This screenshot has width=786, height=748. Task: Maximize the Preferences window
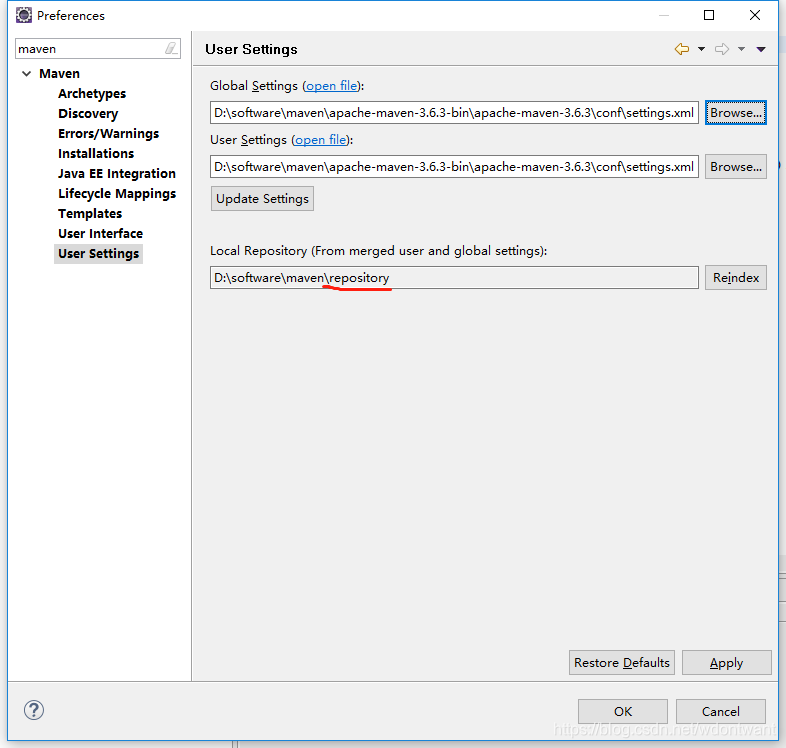pos(709,15)
